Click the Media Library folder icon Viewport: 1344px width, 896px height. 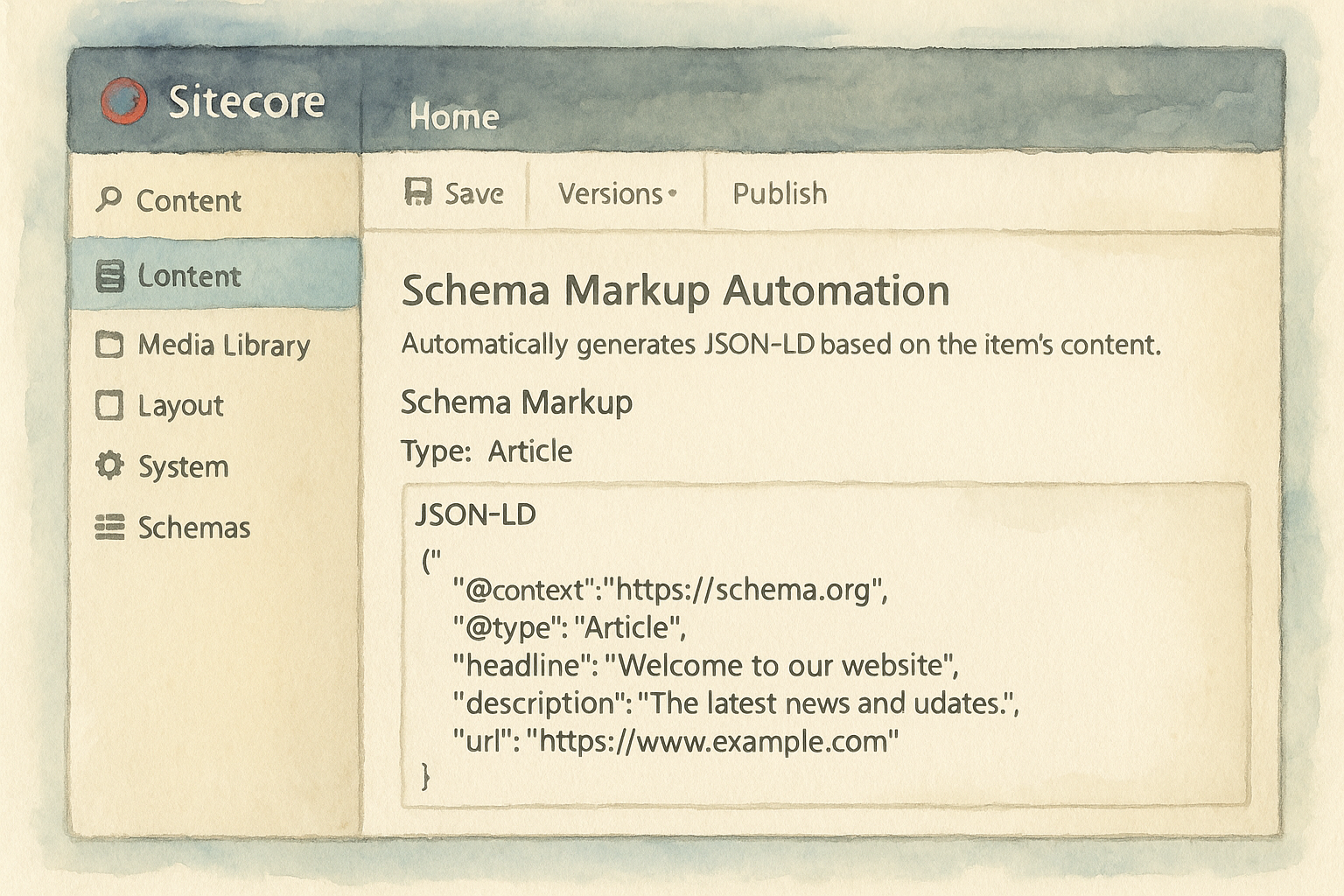click(x=109, y=345)
